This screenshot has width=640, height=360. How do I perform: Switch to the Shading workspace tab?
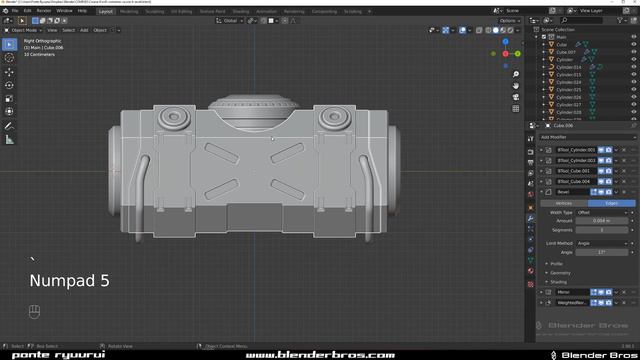click(241, 11)
